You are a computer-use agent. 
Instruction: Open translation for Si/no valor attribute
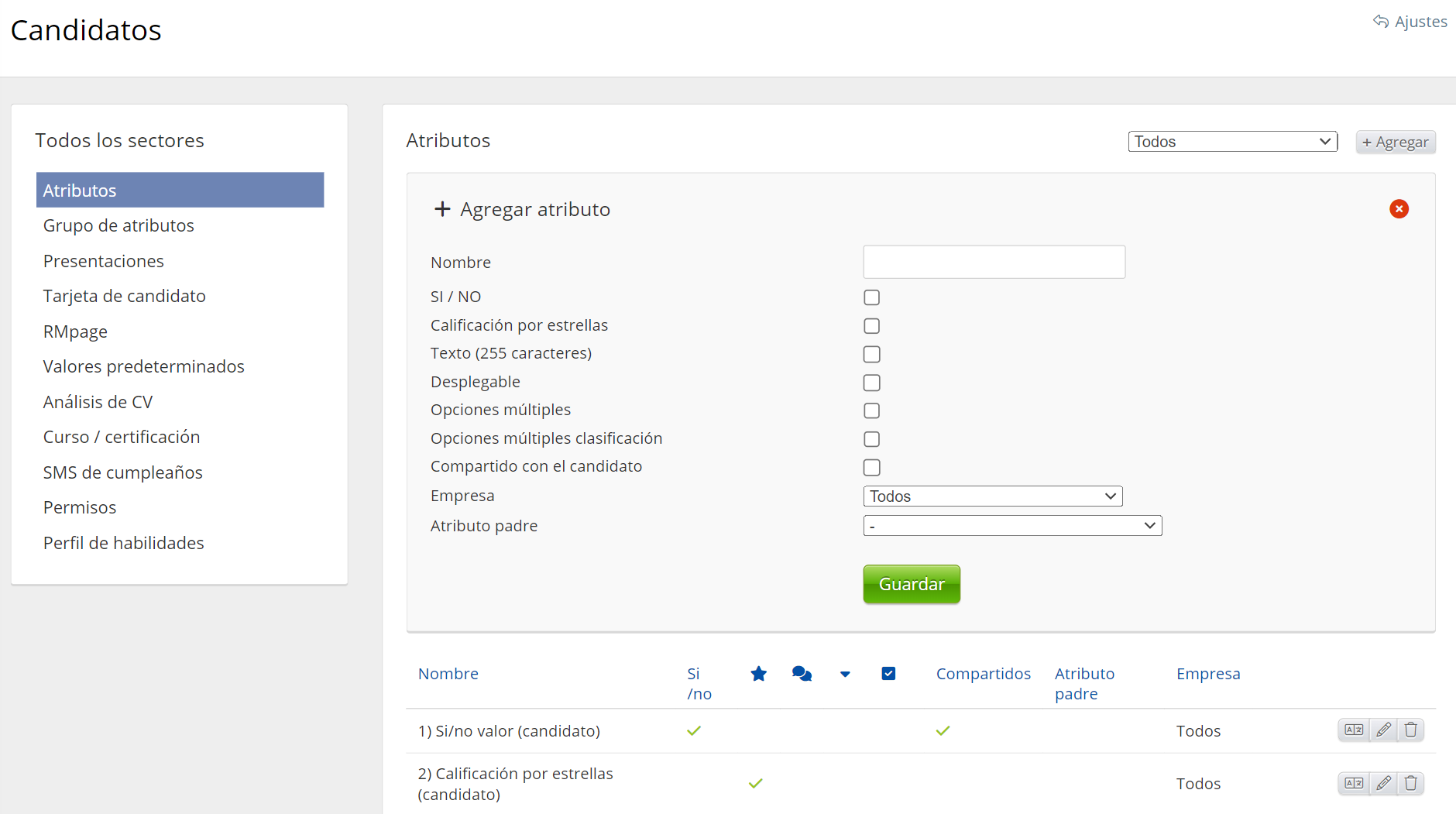point(1354,730)
